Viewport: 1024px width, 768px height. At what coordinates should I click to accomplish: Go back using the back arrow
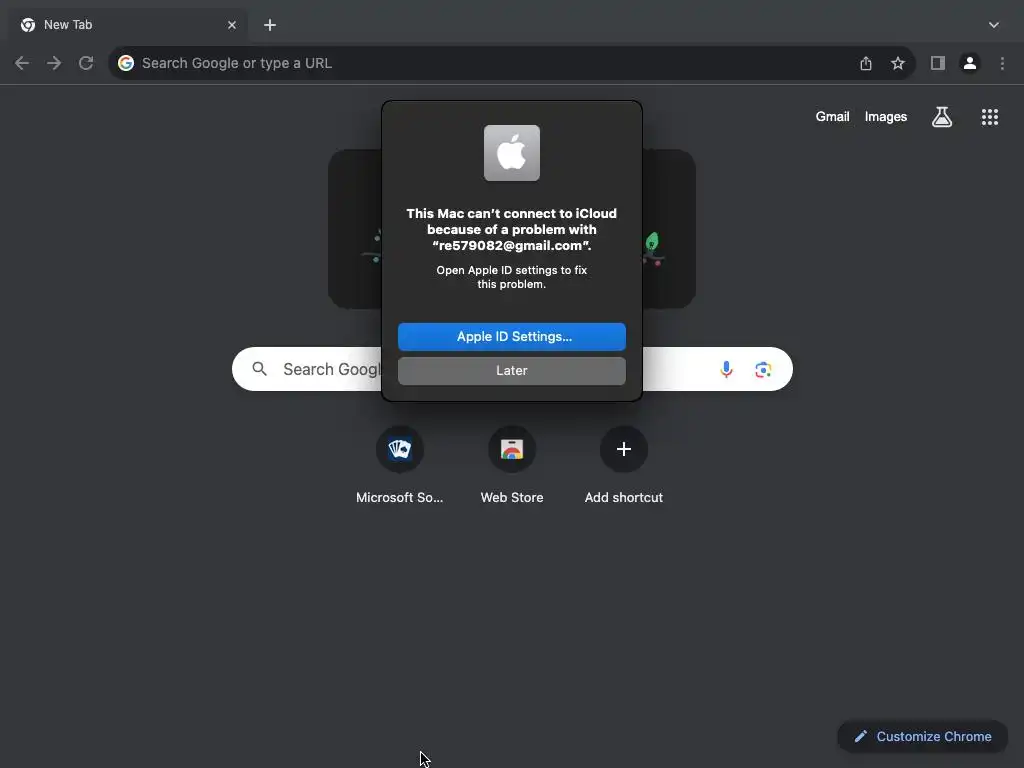(x=22, y=63)
